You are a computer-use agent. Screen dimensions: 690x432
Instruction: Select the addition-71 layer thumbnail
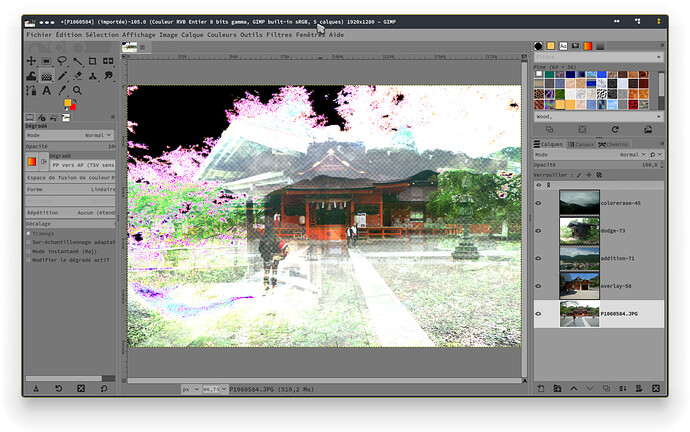point(579,258)
